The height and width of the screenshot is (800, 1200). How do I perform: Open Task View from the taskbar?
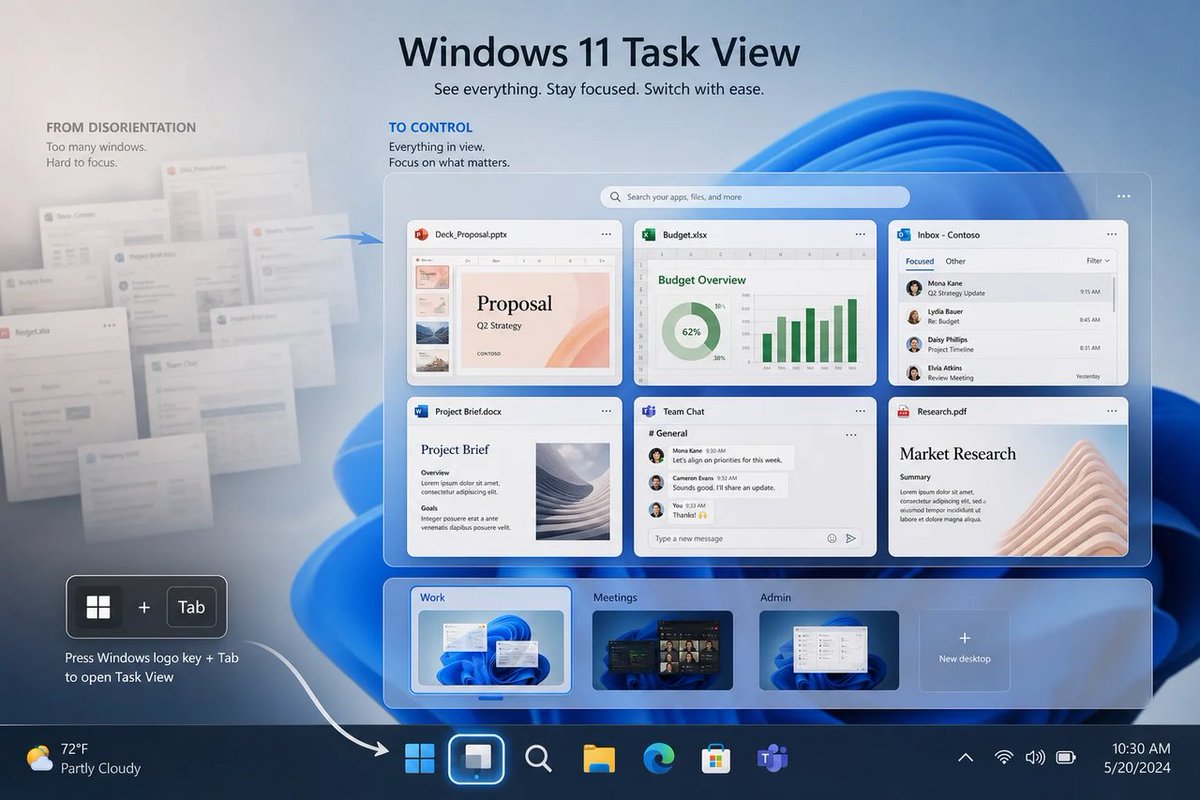(x=476, y=759)
